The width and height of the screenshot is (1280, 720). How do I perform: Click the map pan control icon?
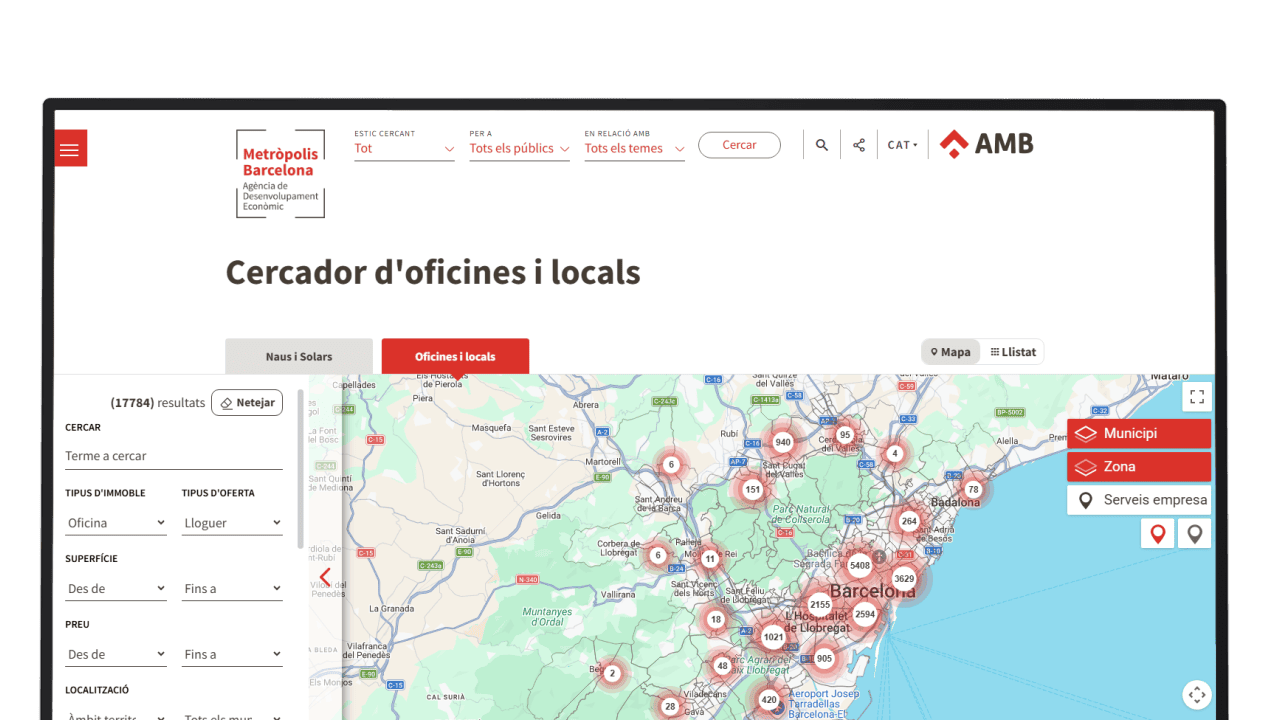1197,695
